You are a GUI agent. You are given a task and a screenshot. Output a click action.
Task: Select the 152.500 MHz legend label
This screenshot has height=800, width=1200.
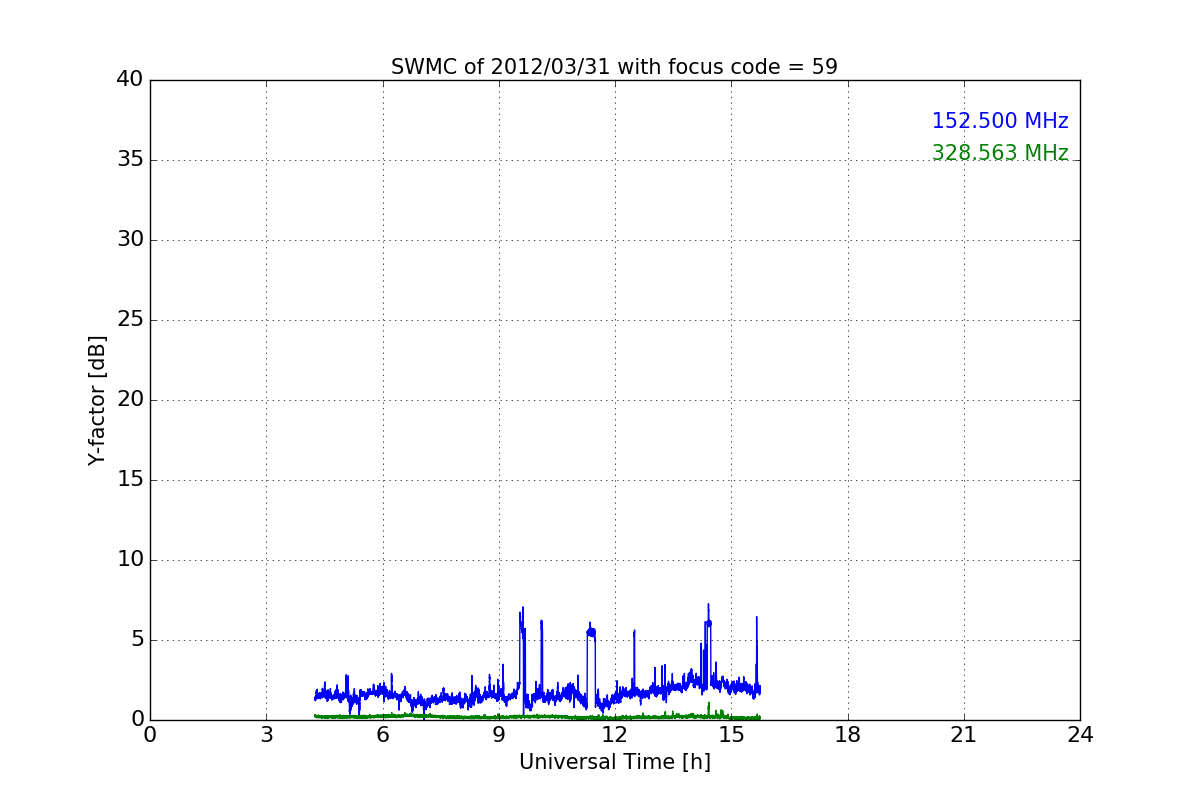pos(1000,121)
